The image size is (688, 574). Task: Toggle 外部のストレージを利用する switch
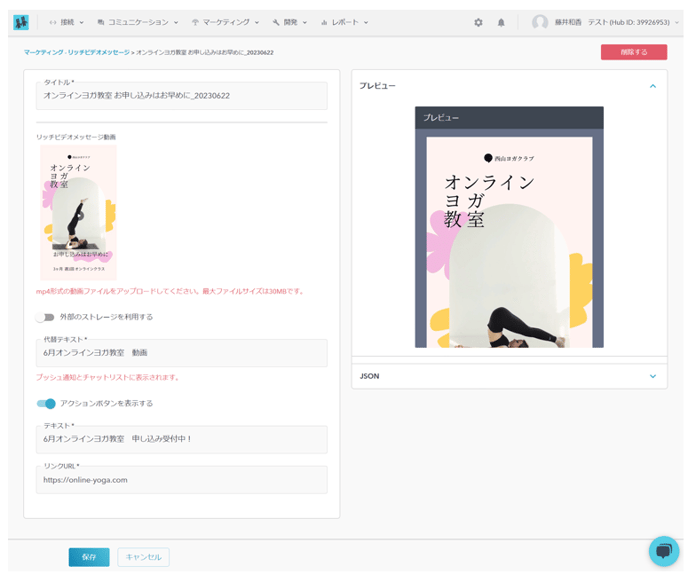pyautogui.click(x=45, y=317)
